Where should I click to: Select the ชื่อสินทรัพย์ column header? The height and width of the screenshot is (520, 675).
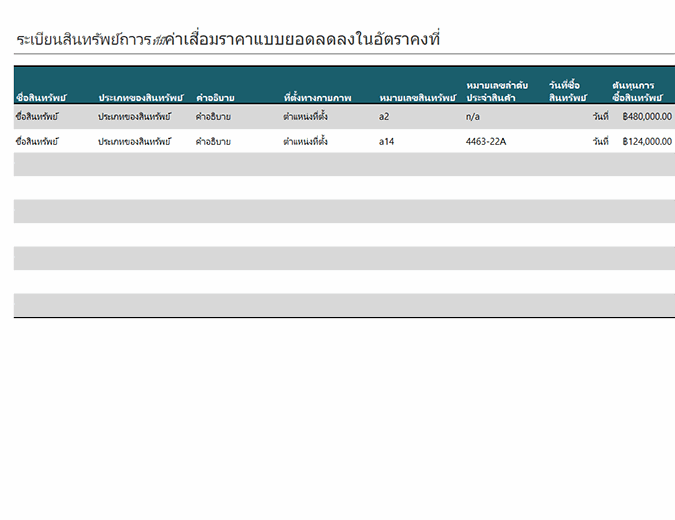pyautogui.click(x=41, y=98)
